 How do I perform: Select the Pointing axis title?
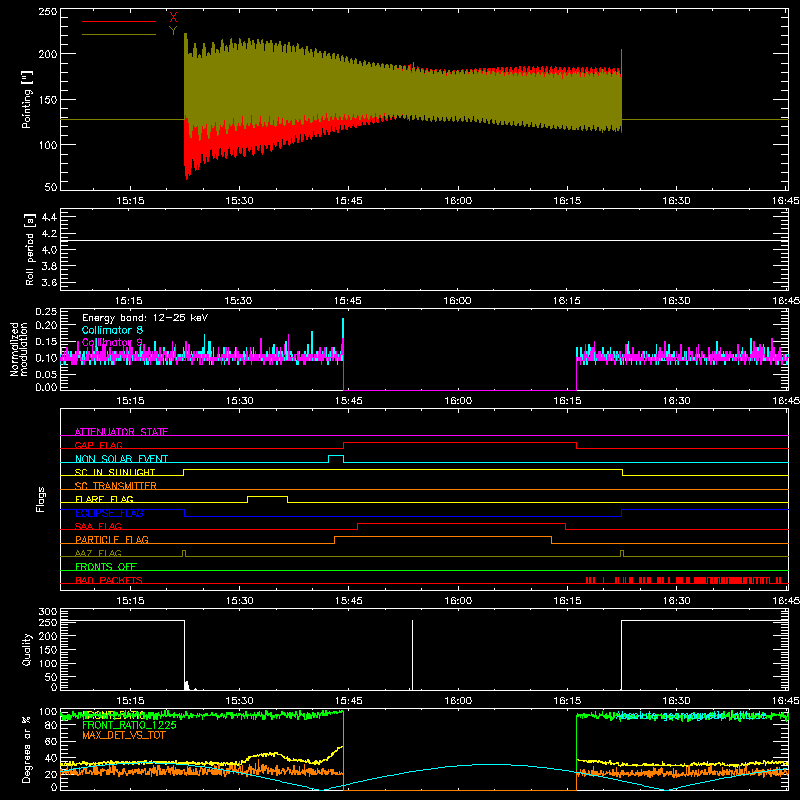[27, 99]
